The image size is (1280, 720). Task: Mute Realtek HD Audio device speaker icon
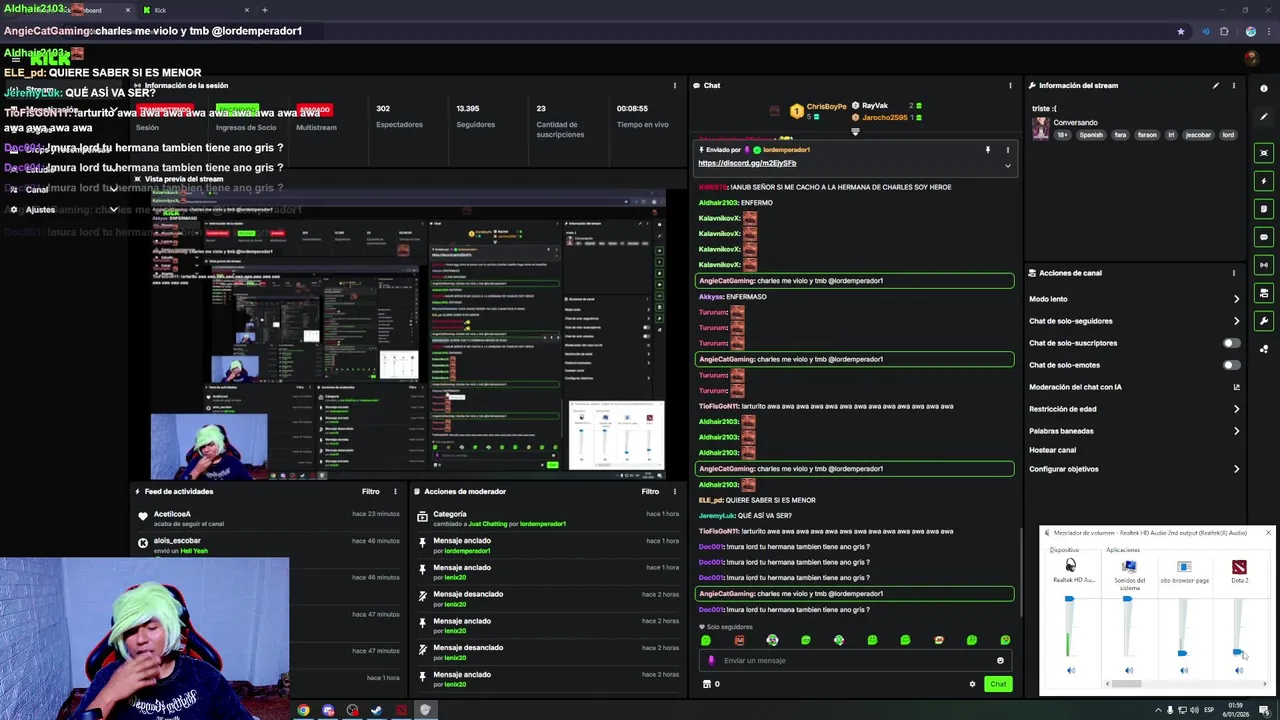(1071, 671)
